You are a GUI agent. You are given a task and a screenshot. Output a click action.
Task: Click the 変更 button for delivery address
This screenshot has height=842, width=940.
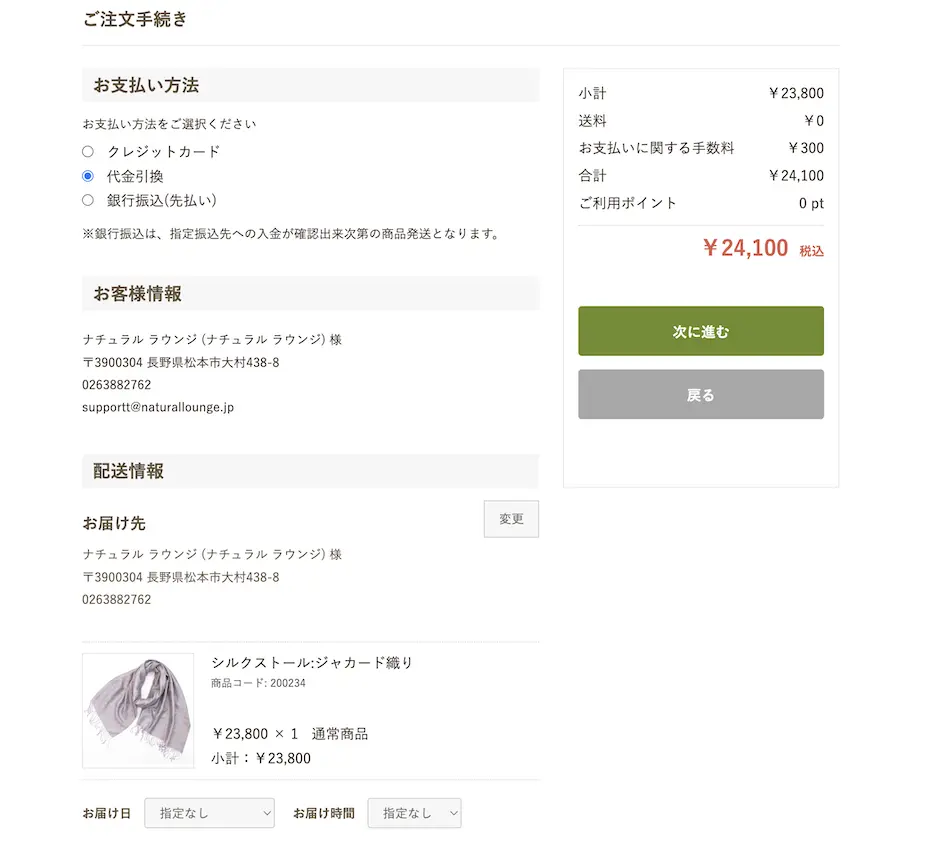tap(511, 519)
